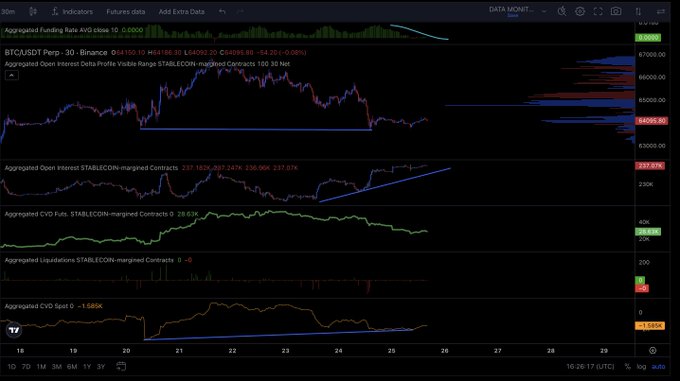Collapse the main pane legend with the caret
The height and width of the screenshot is (381, 680).
point(12,75)
